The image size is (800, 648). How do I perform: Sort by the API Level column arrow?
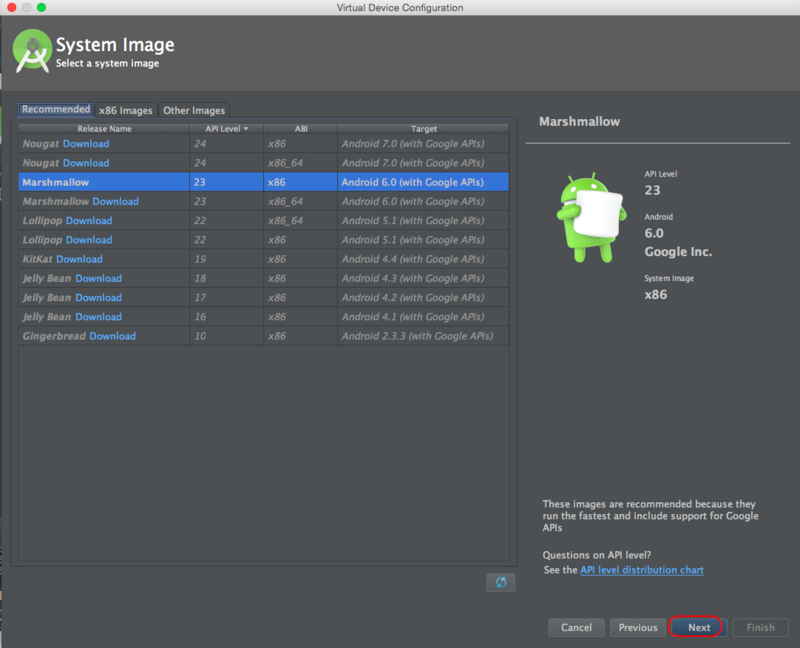point(246,129)
